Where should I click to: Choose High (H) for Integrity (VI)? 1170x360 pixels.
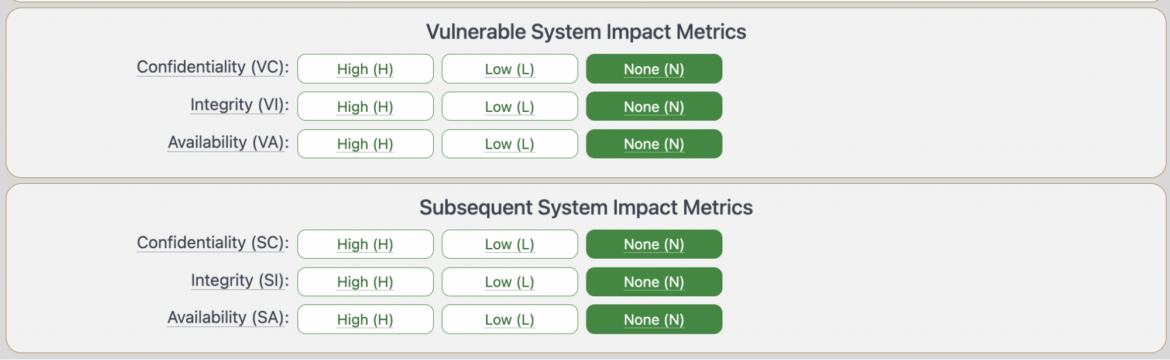pyautogui.click(x=365, y=106)
